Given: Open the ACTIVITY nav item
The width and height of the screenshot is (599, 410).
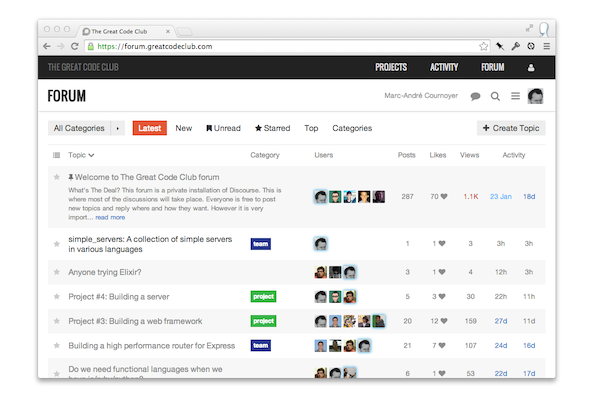Looking at the screenshot, I should tap(444, 67).
